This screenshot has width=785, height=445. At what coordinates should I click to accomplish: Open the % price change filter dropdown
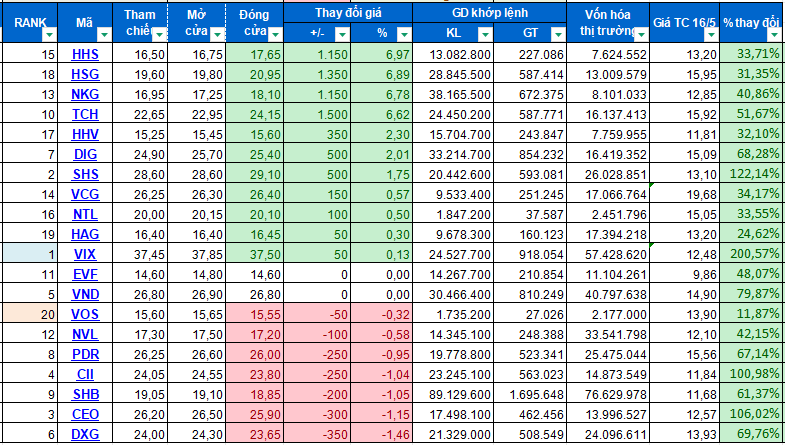pos(404,35)
